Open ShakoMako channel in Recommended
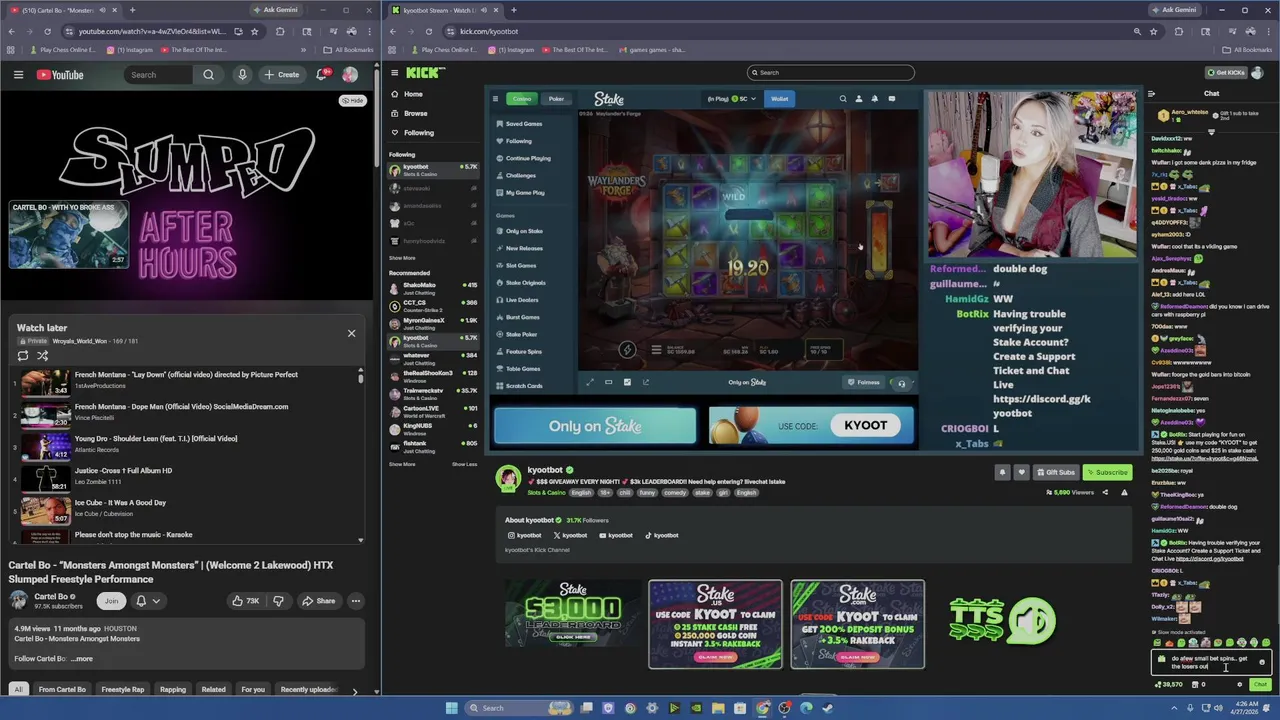This screenshot has height=720, width=1280. (x=433, y=287)
